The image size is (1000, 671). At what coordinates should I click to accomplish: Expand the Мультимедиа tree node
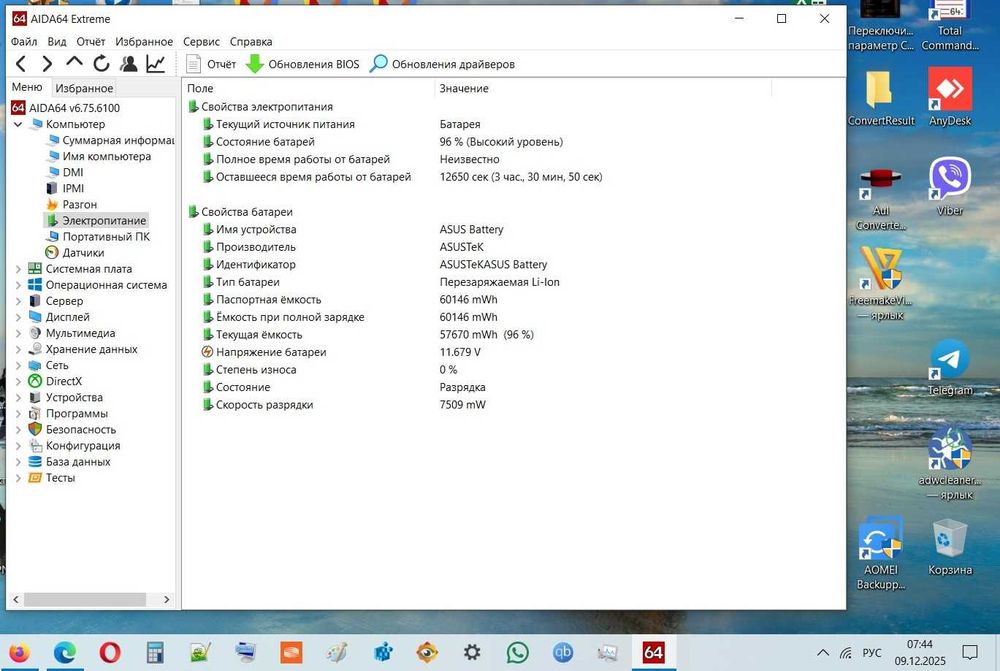18,333
